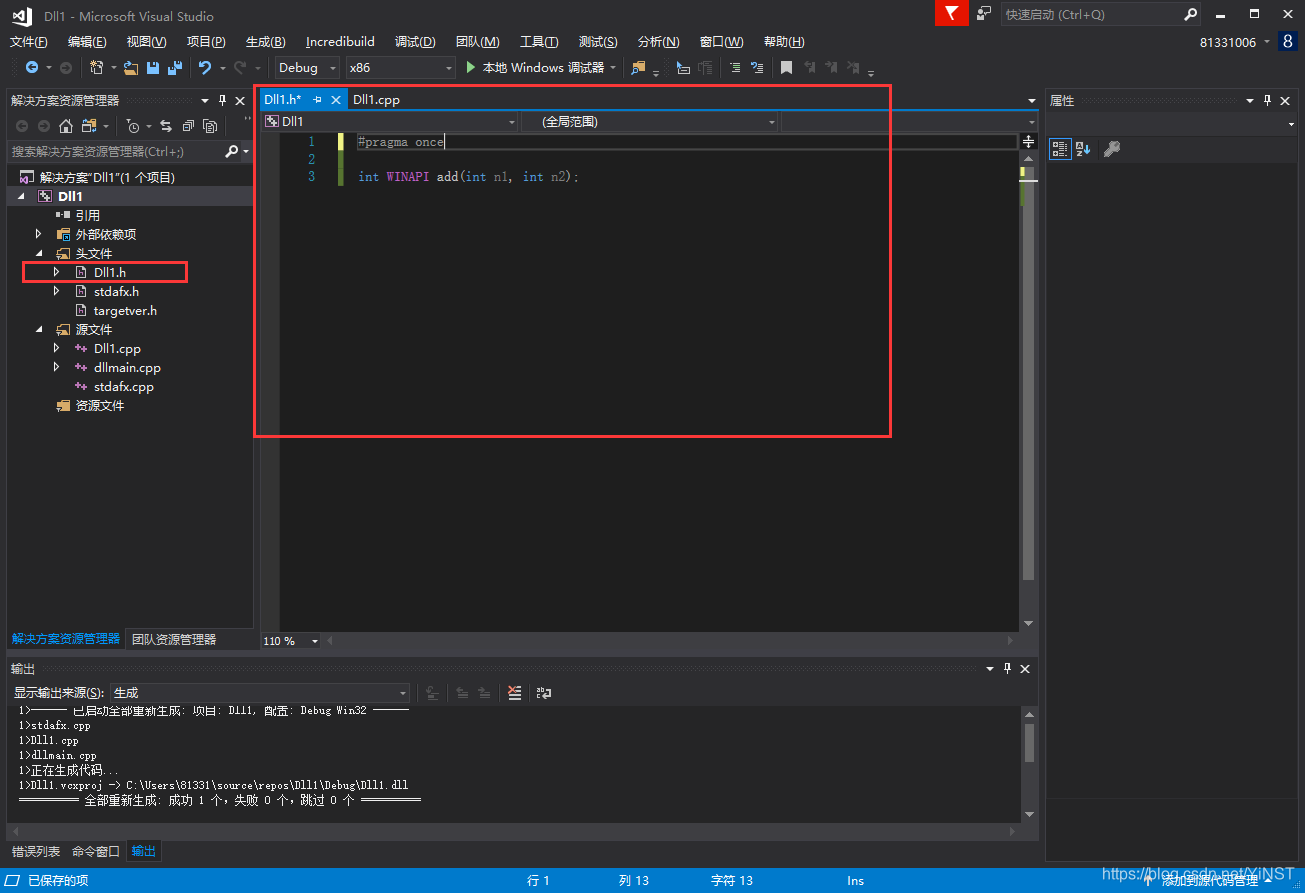
Task: Open the tab list dropdown arrow above editor
Action: pos(1032,101)
